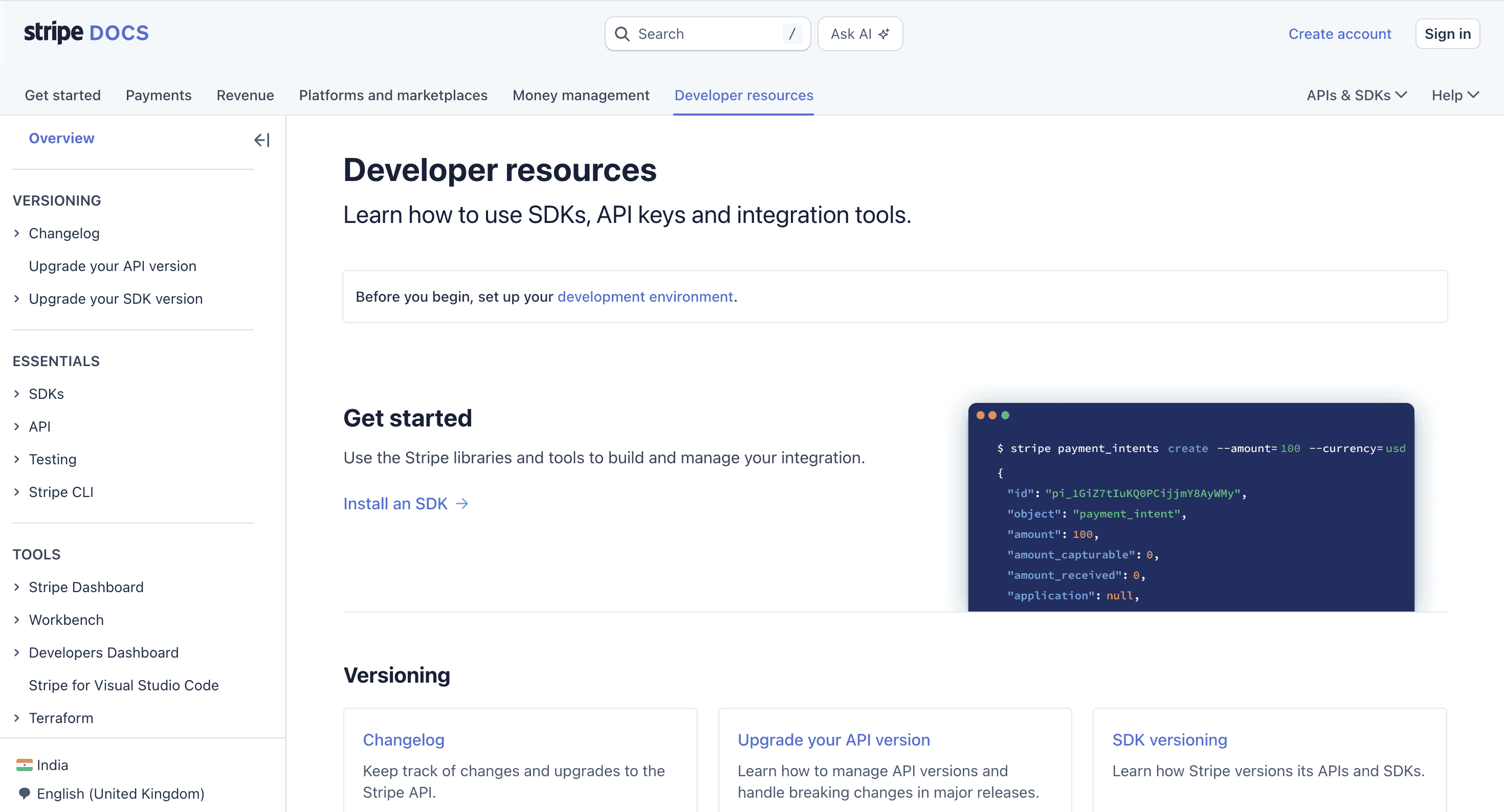Switch to the Payments tab
The height and width of the screenshot is (812, 1504).
click(x=158, y=95)
